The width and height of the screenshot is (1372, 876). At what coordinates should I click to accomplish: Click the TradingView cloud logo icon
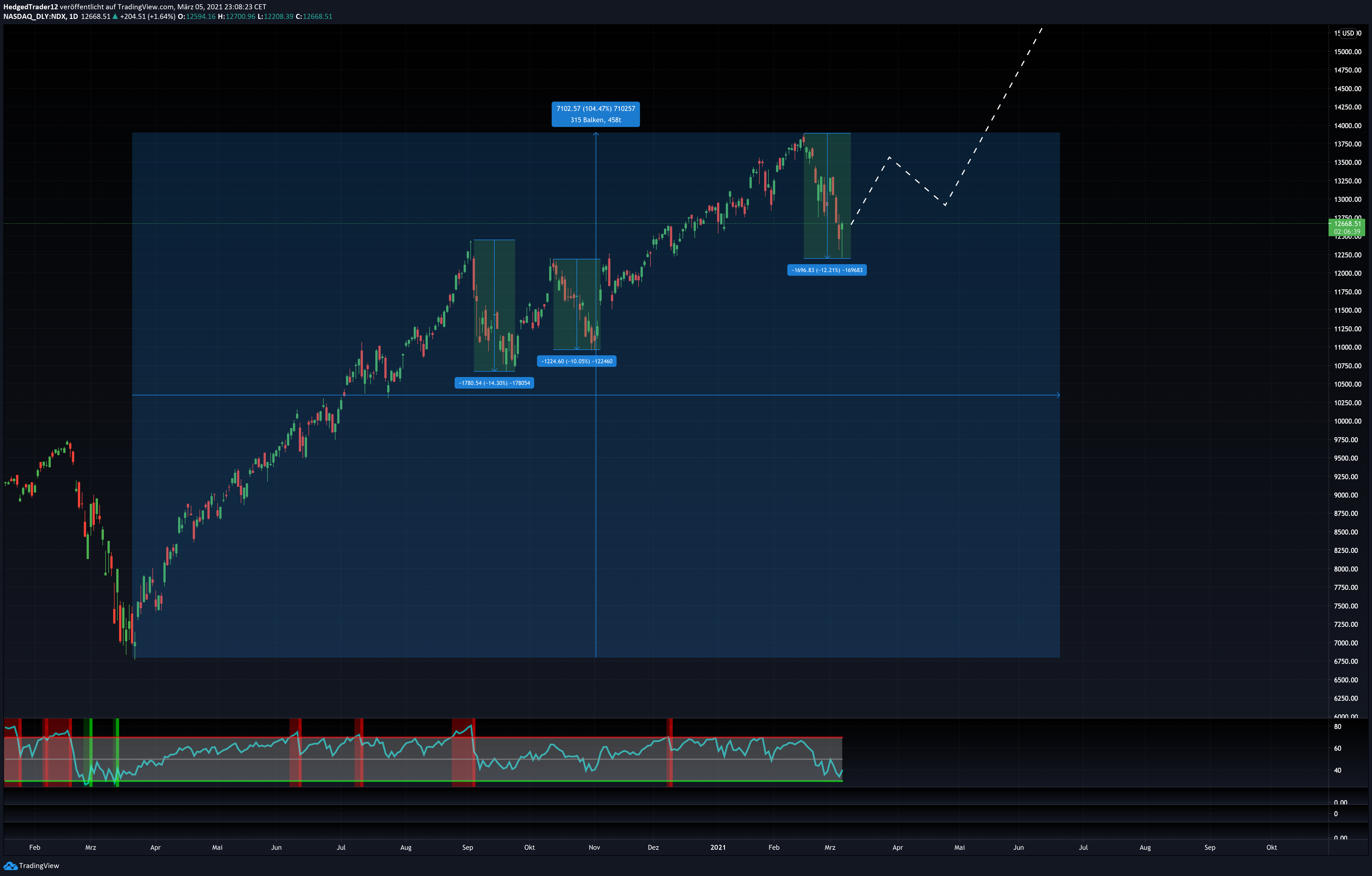coord(10,866)
